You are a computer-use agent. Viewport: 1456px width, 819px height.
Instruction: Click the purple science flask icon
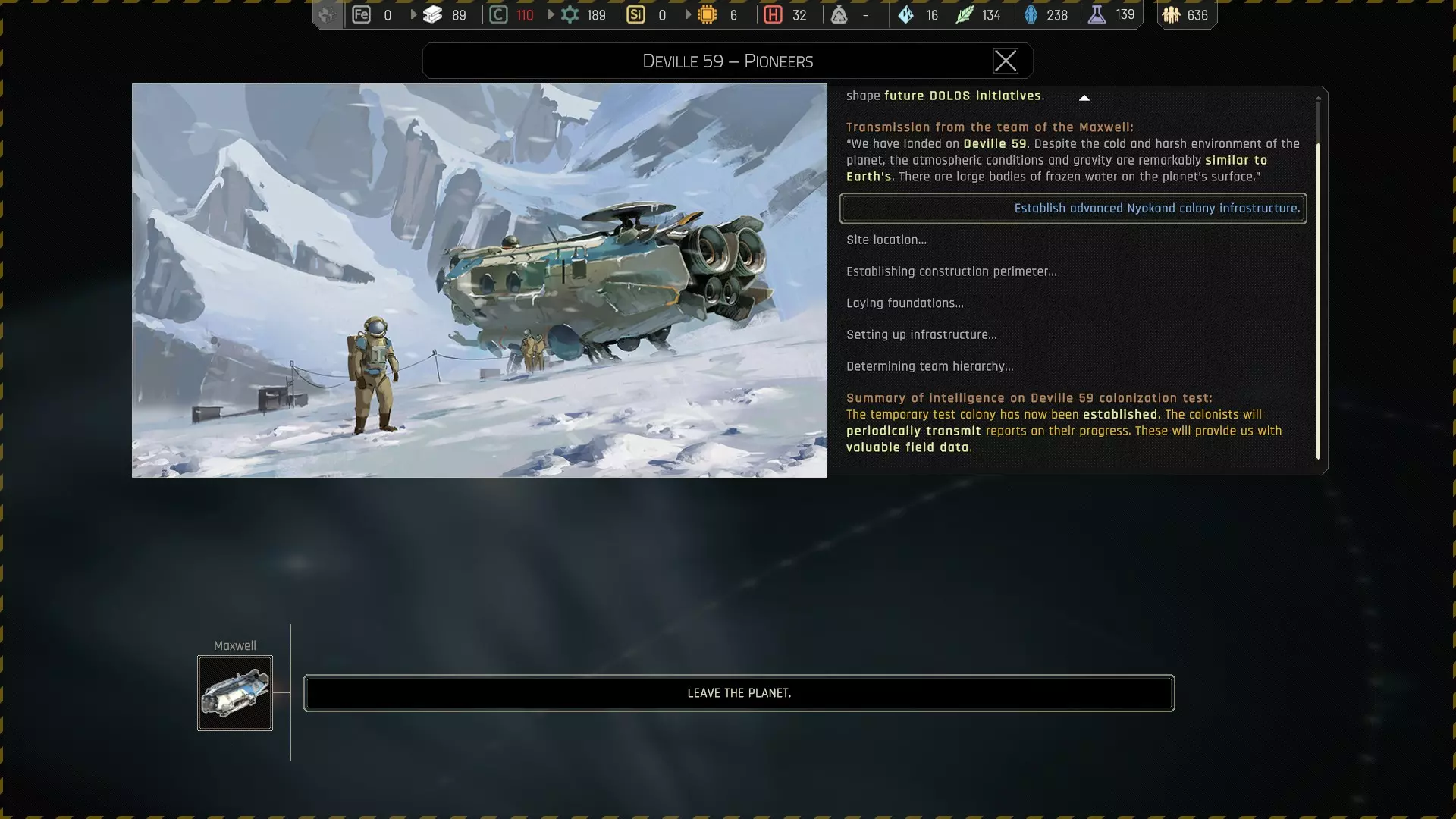(1097, 14)
